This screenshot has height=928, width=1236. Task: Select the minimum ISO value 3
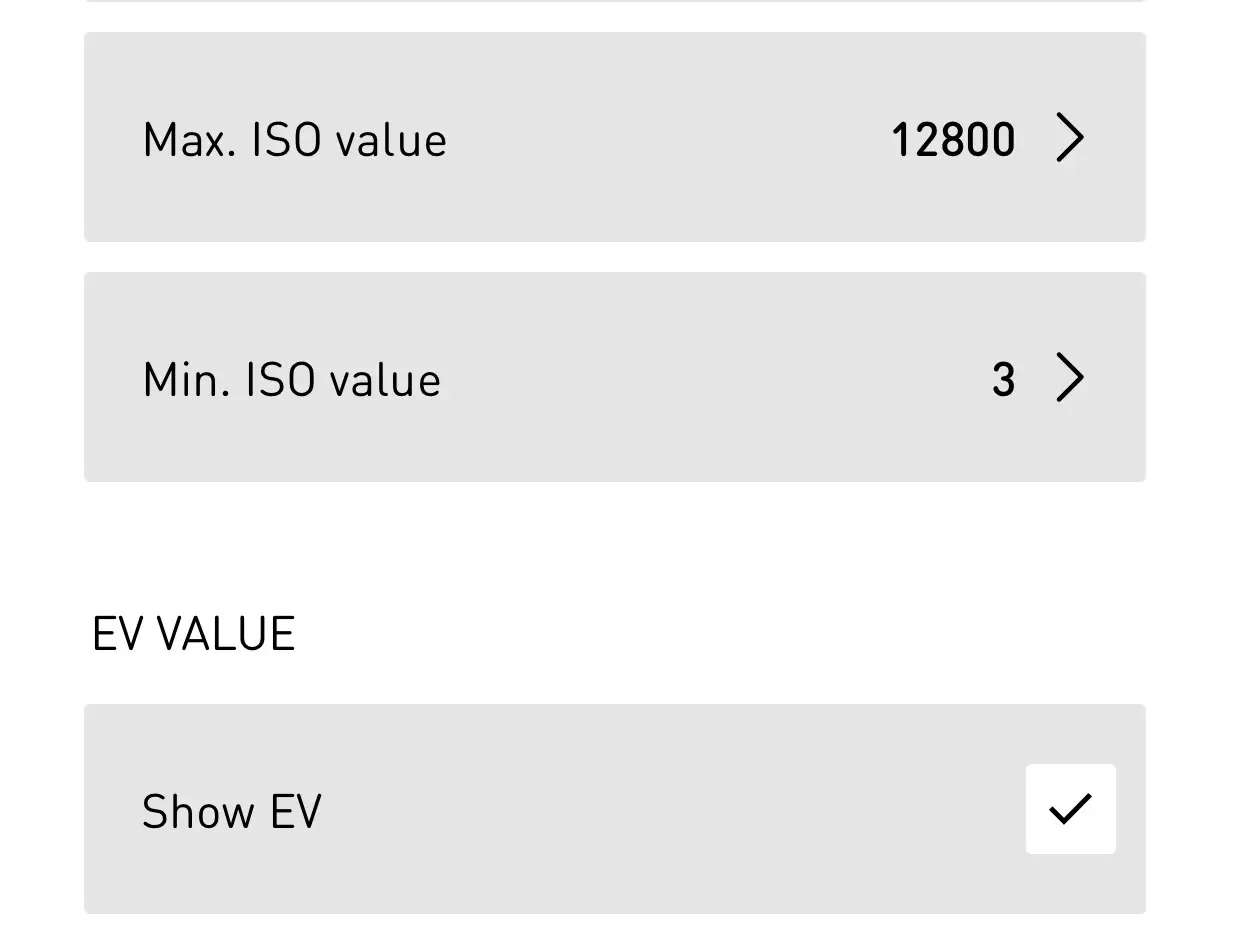[1003, 380]
